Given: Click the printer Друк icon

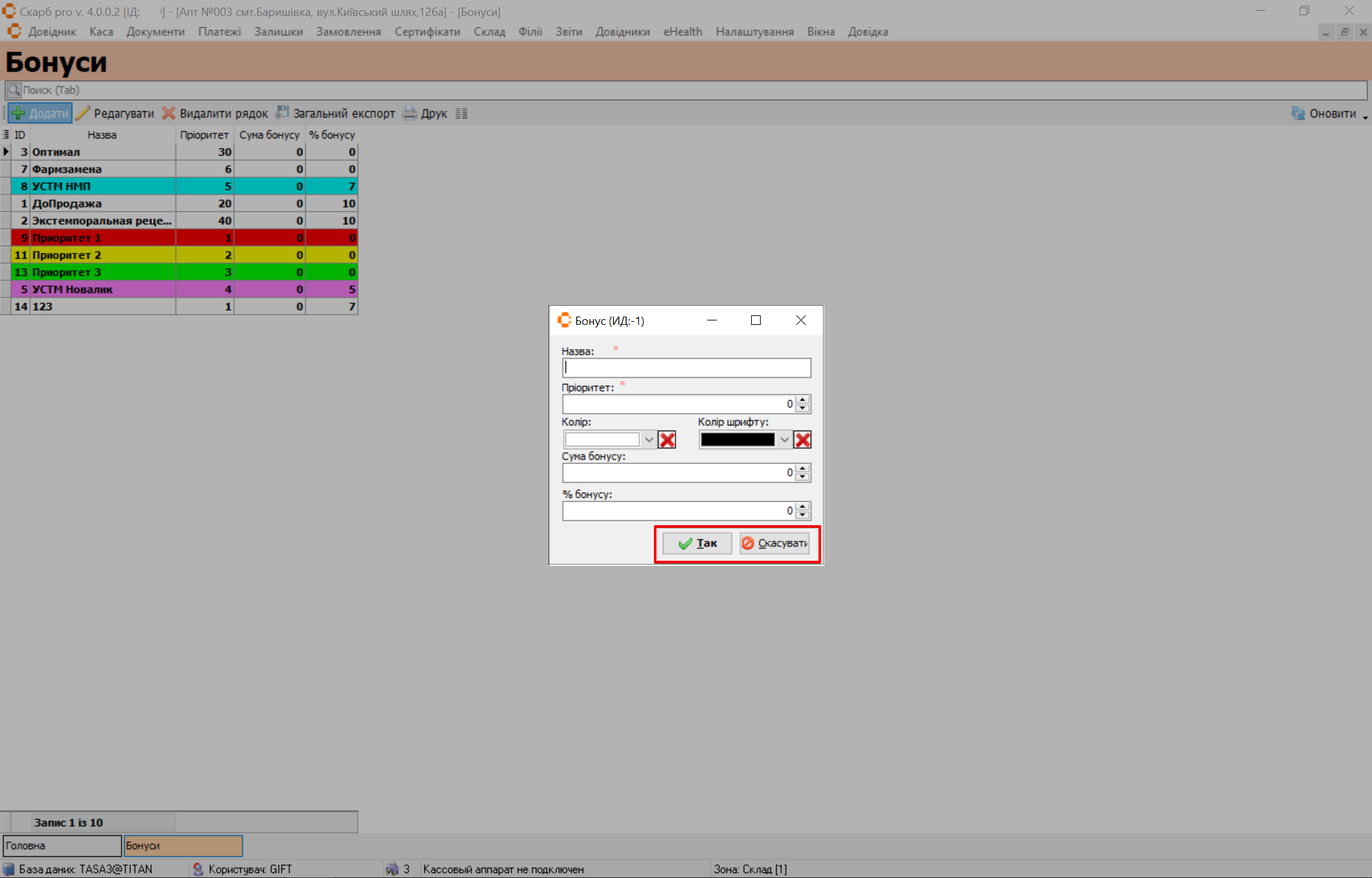Looking at the screenshot, I should point(410,114).
